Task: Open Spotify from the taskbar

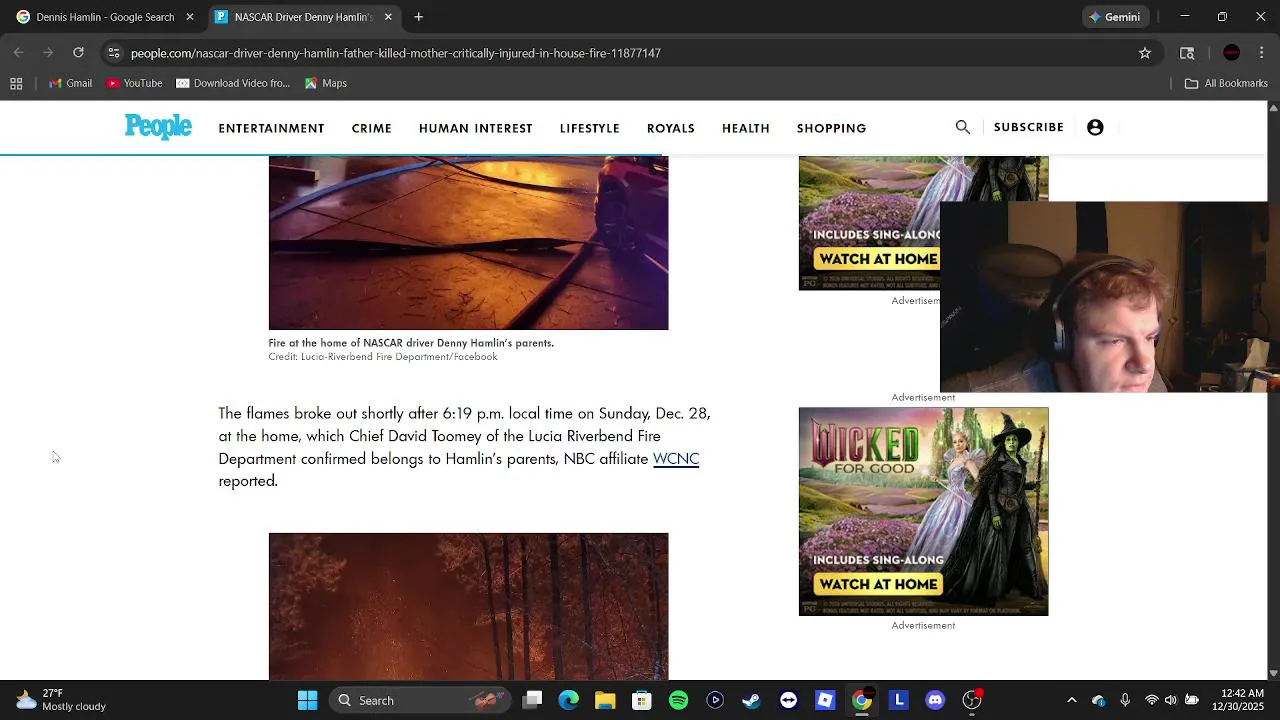Action: click(x=678, y=700)
